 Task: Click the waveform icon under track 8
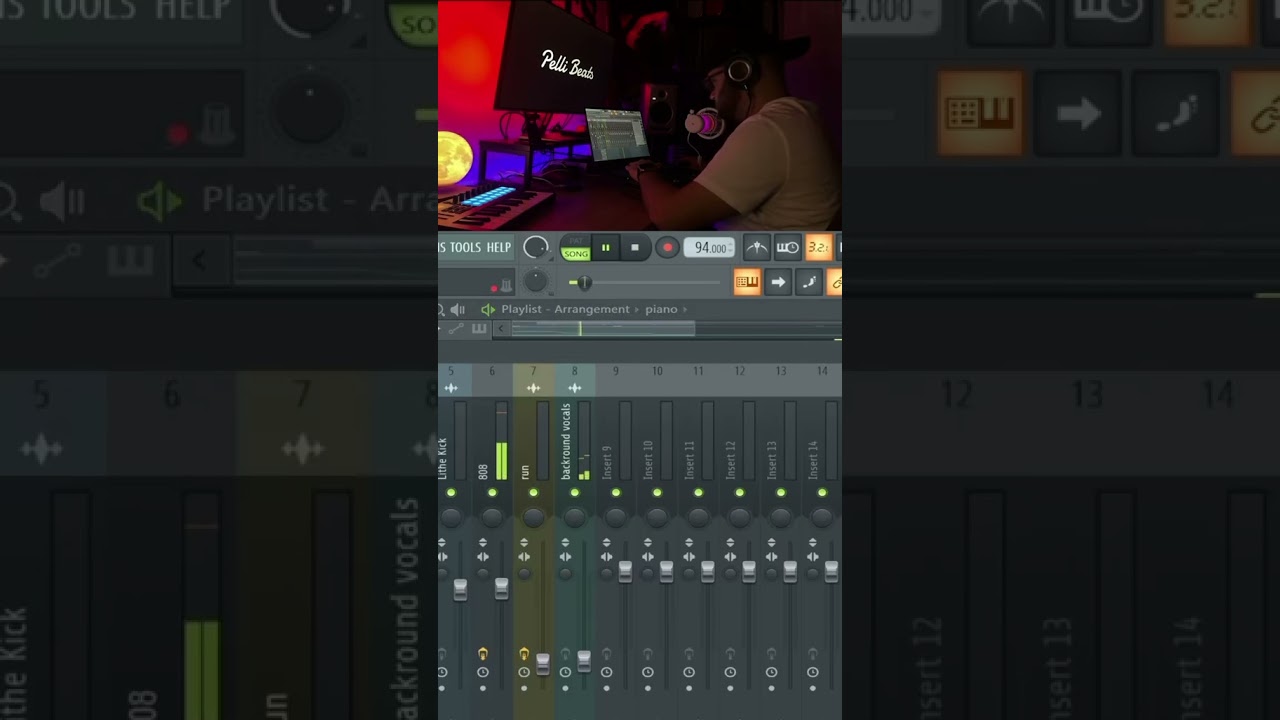point(574,388)
